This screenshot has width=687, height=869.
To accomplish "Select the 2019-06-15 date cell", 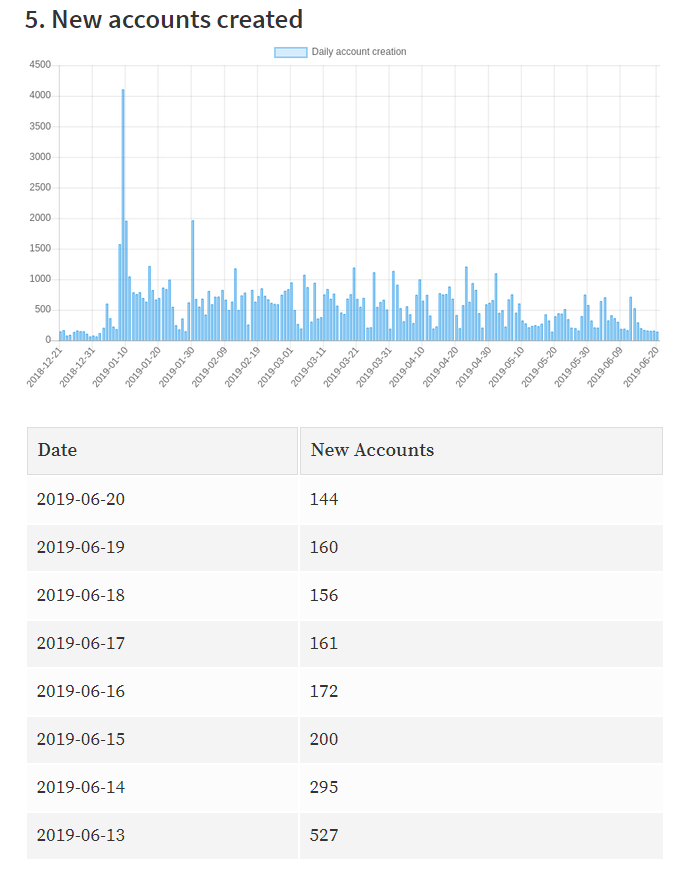I will (x=81, y=739).
